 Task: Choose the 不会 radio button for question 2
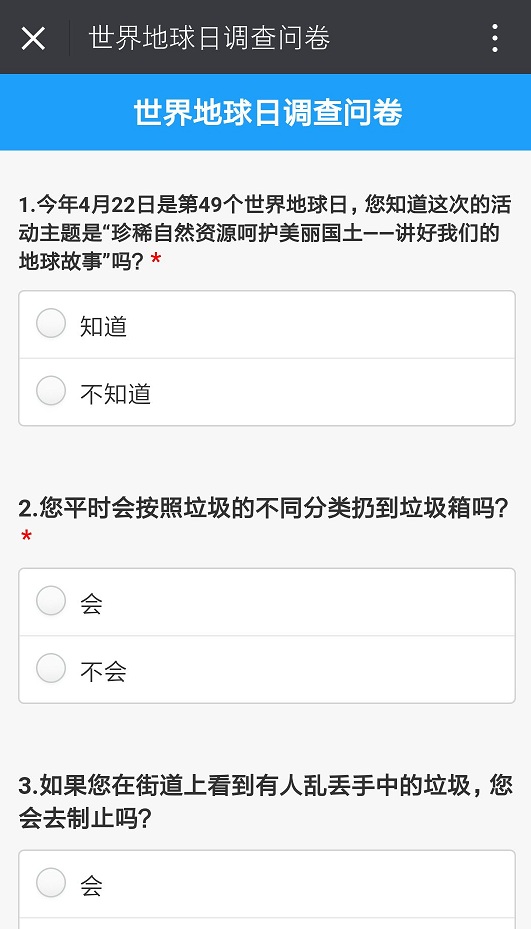click(51, 668)
